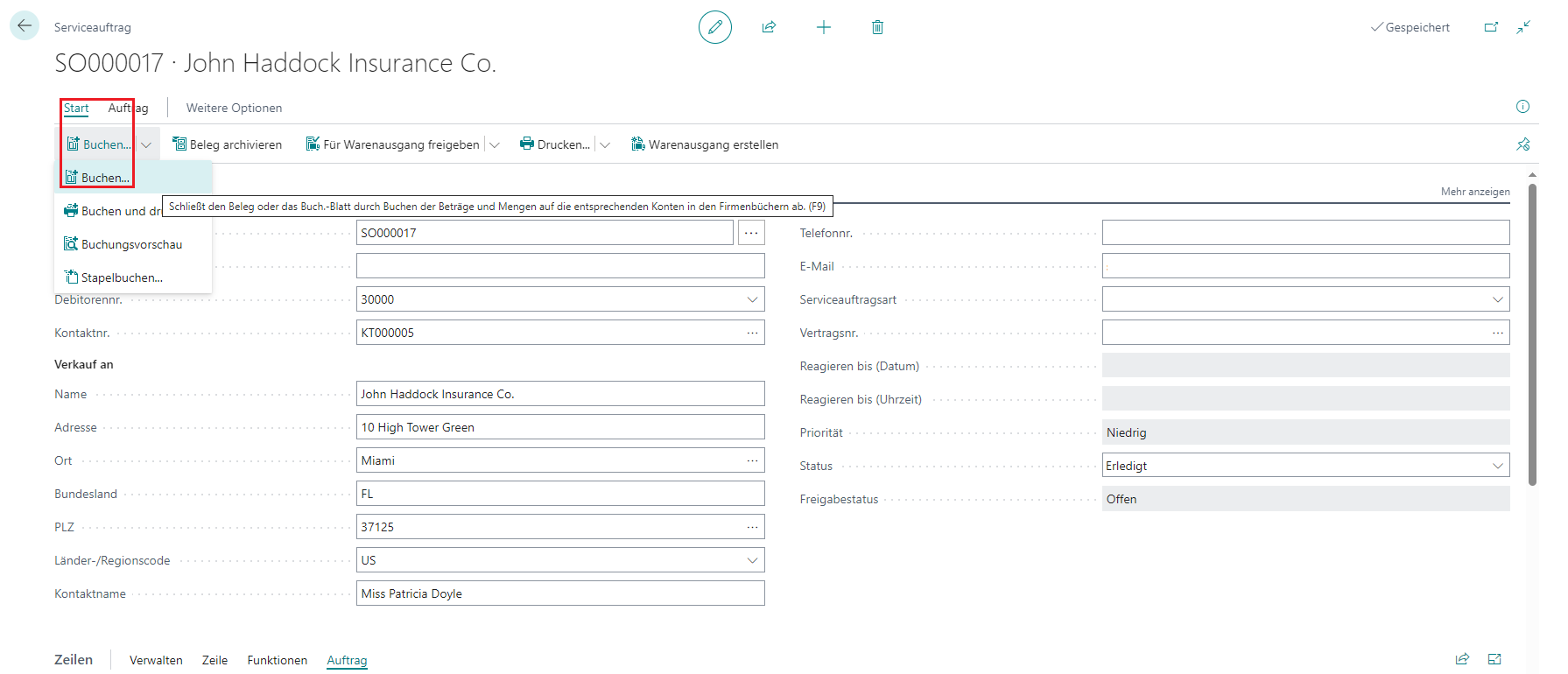Click the pencil edit icon
The height and width of the screenshot is (674, 1568).
coord(714,27)
